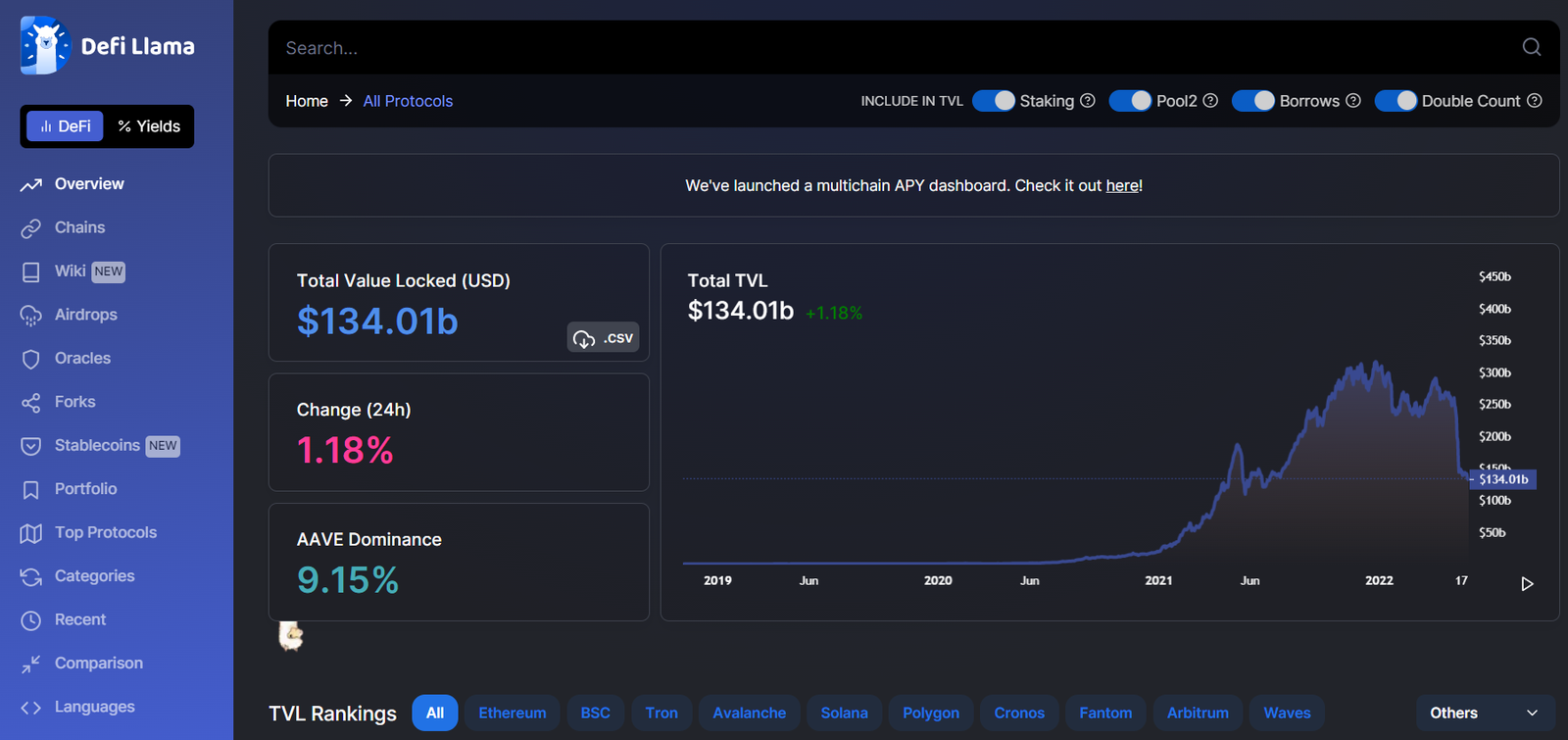Select the Tron chain filter

click(661, 713)
